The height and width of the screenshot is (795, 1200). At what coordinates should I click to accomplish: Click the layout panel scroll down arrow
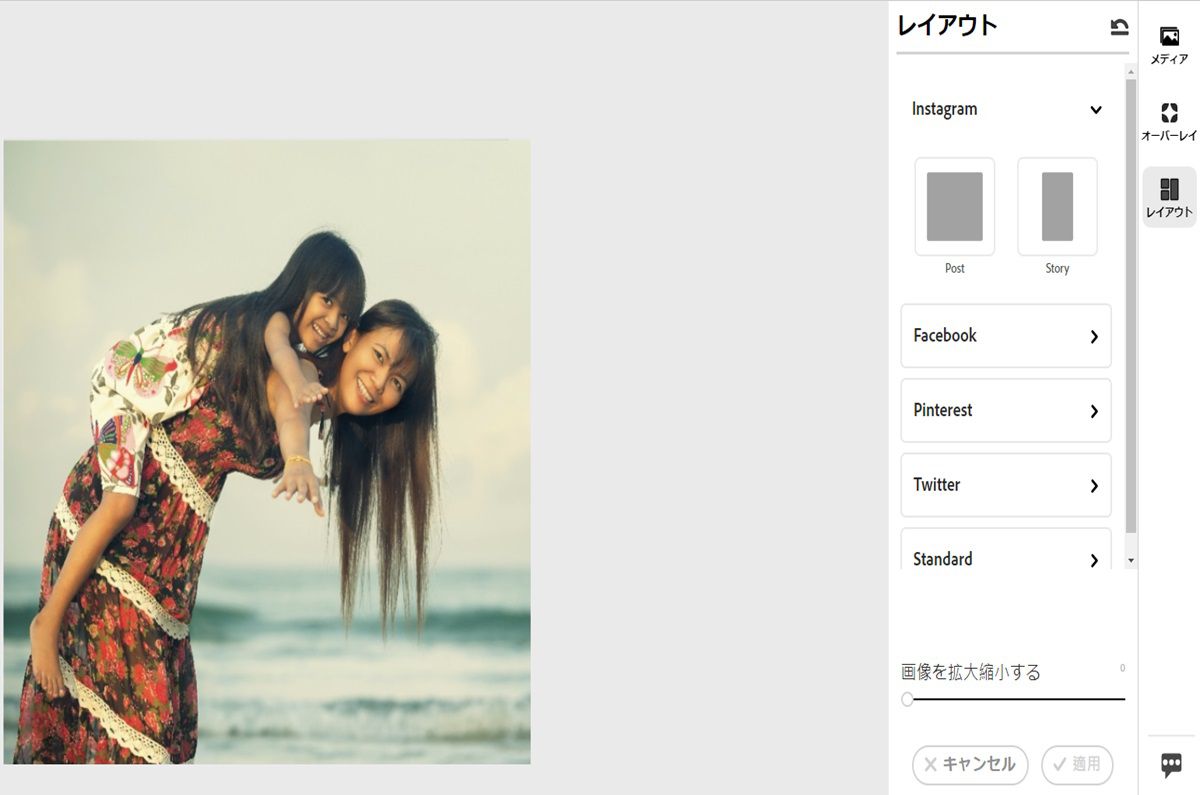1131,561
